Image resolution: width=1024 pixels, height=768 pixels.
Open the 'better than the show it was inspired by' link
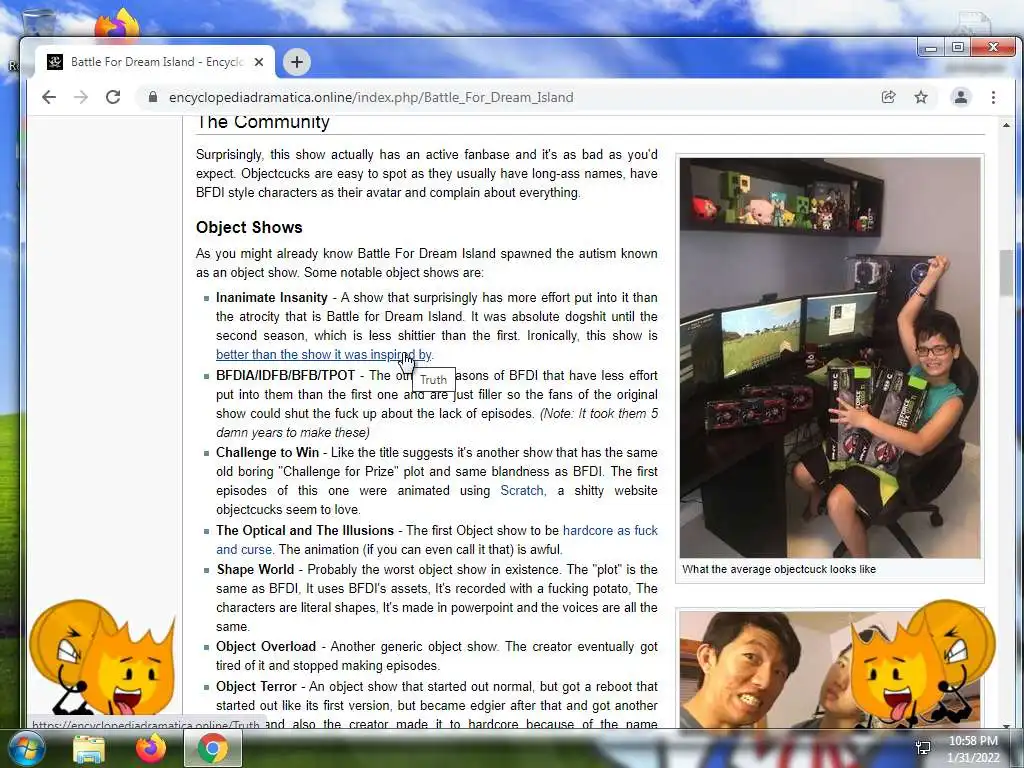click(324, 355)
